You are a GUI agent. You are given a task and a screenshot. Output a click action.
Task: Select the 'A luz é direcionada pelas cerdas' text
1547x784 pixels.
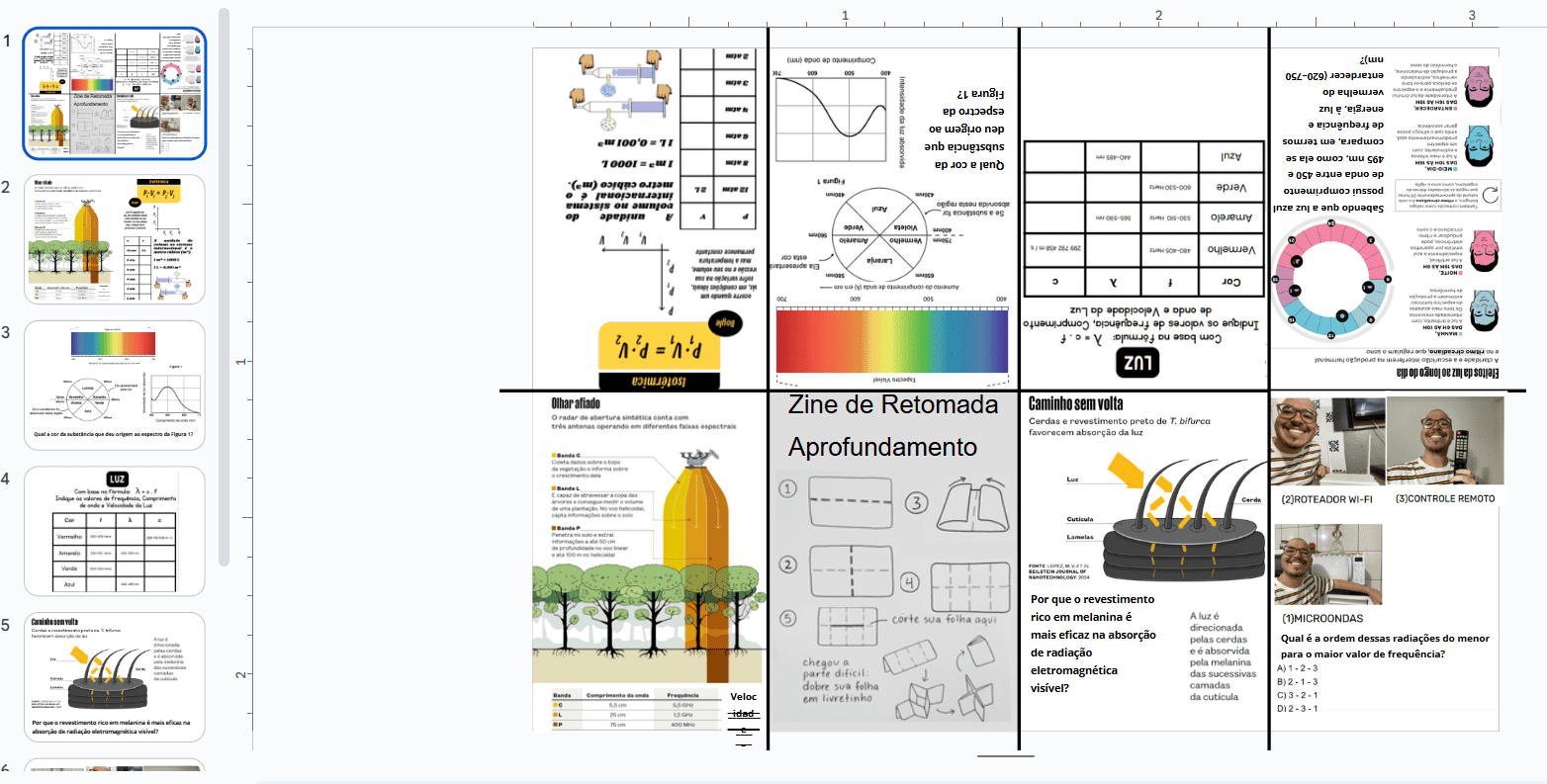(x=1223, y=656)
